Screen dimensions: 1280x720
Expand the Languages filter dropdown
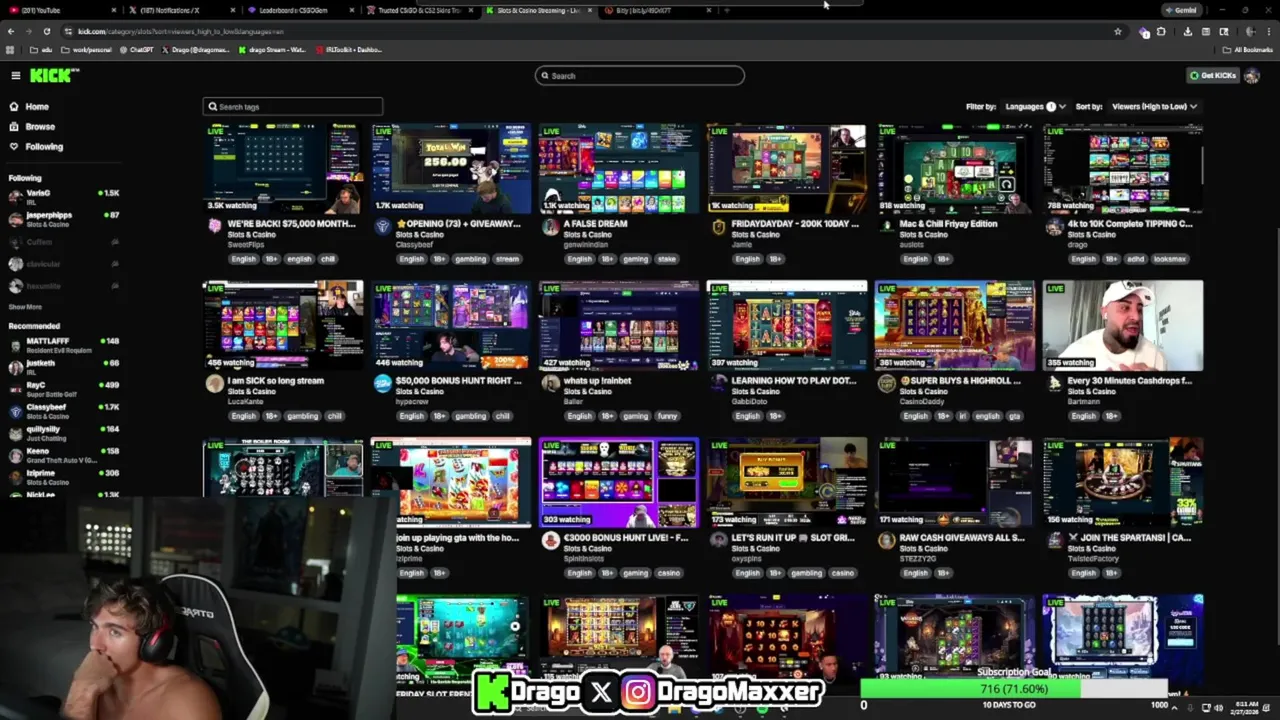tap(1034, 106)
